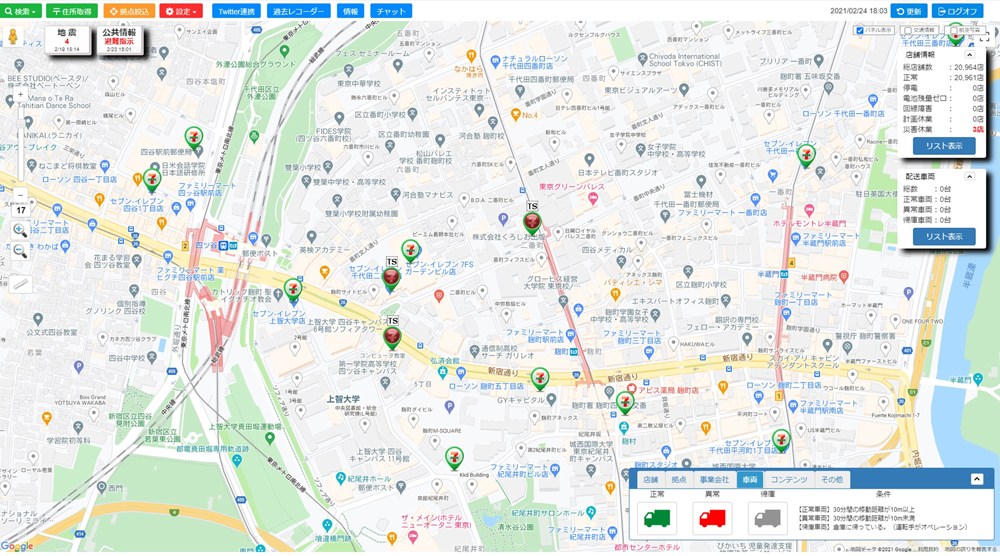Image resolution: width=1000 pixels, height=556 pixels.
Task: Click リスト表示 in 配送車両 panel
Action: tap(944, 237)
